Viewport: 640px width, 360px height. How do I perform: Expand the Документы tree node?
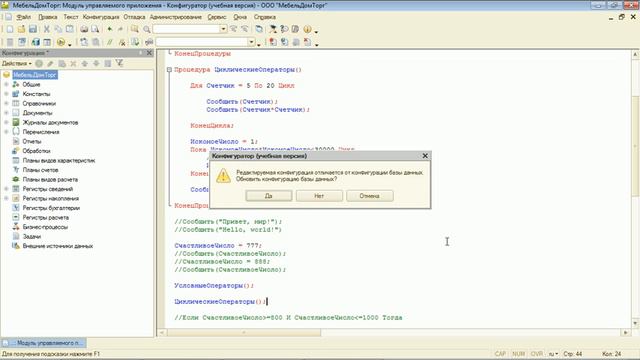point(6,113)
